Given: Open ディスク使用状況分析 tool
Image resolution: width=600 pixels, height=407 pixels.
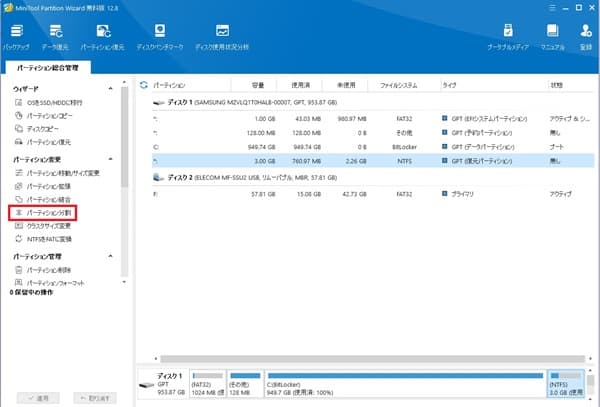Looking at the screenshot, I should (222, 37).
